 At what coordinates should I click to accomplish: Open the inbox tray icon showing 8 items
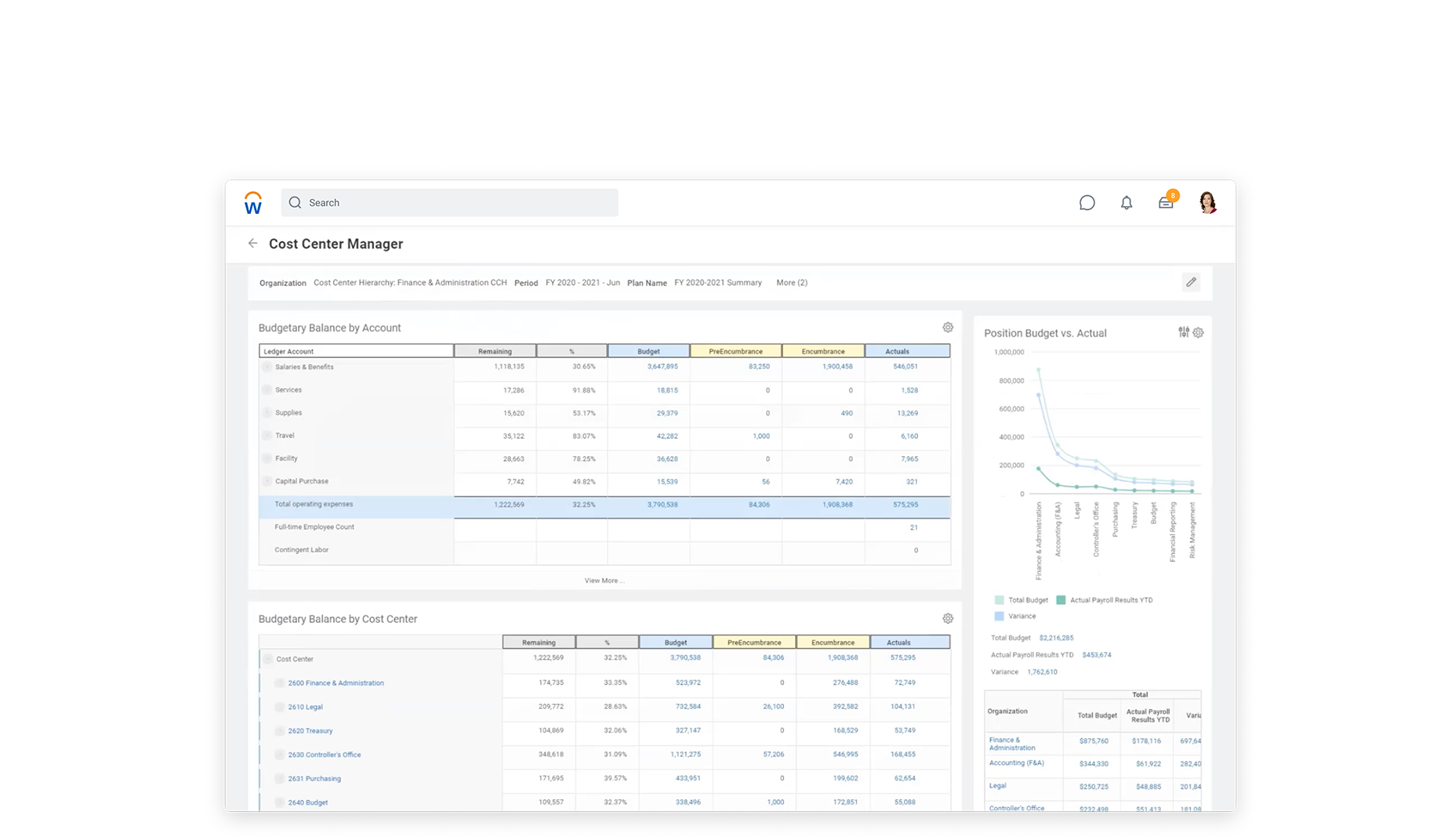coord(1166,202)
